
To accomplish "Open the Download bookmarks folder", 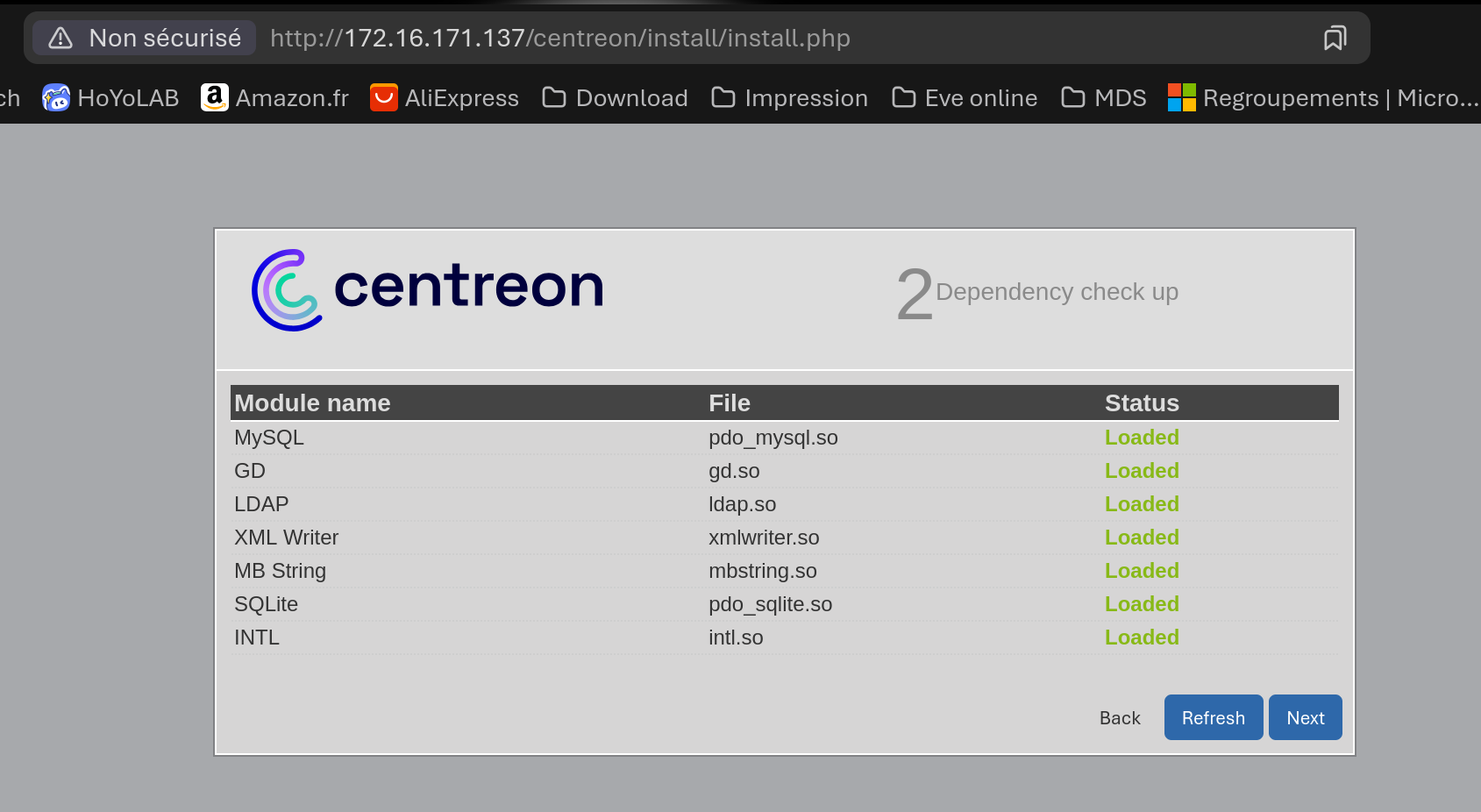I will 615,97.
